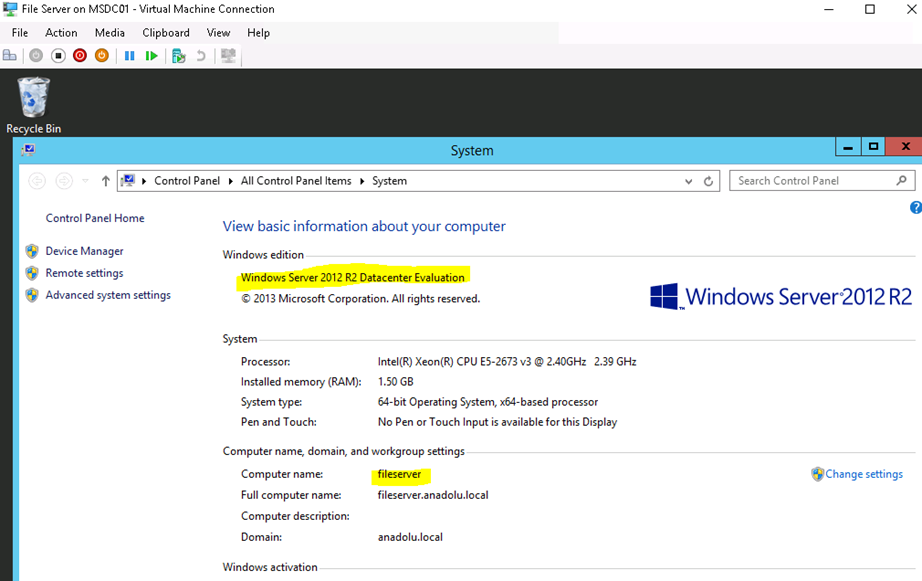
Task: Click the computer icon in the address bar
Action: [128, 181]
